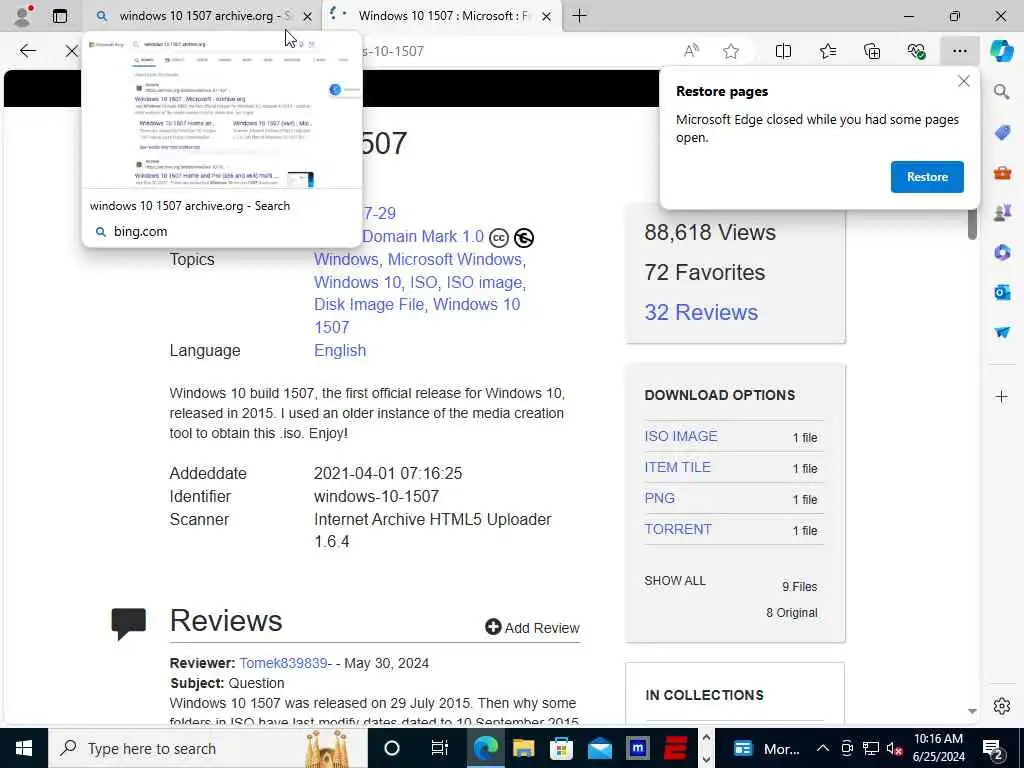Open the ITEM TILE download option
1024x768 pixels.
tap(677, 467)
